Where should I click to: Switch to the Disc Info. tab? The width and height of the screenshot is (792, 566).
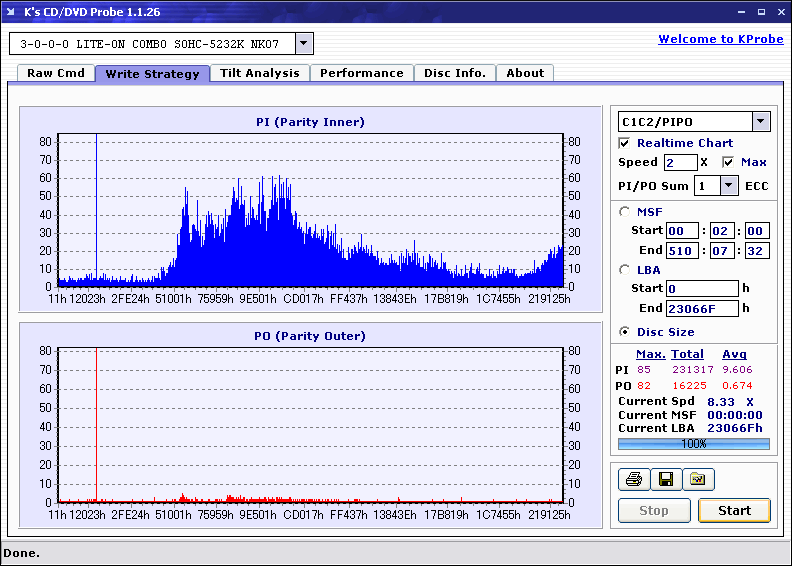[x=455, y=73]
